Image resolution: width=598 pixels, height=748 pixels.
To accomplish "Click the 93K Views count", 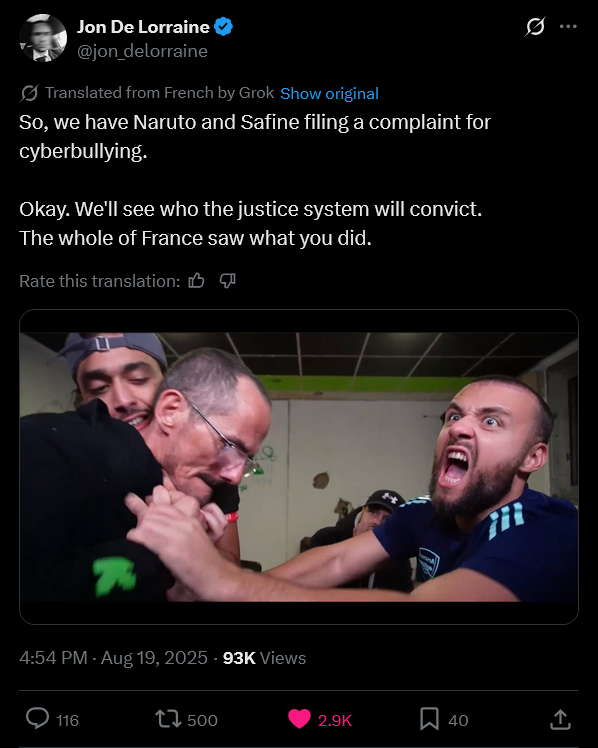I will coord(264,658).
